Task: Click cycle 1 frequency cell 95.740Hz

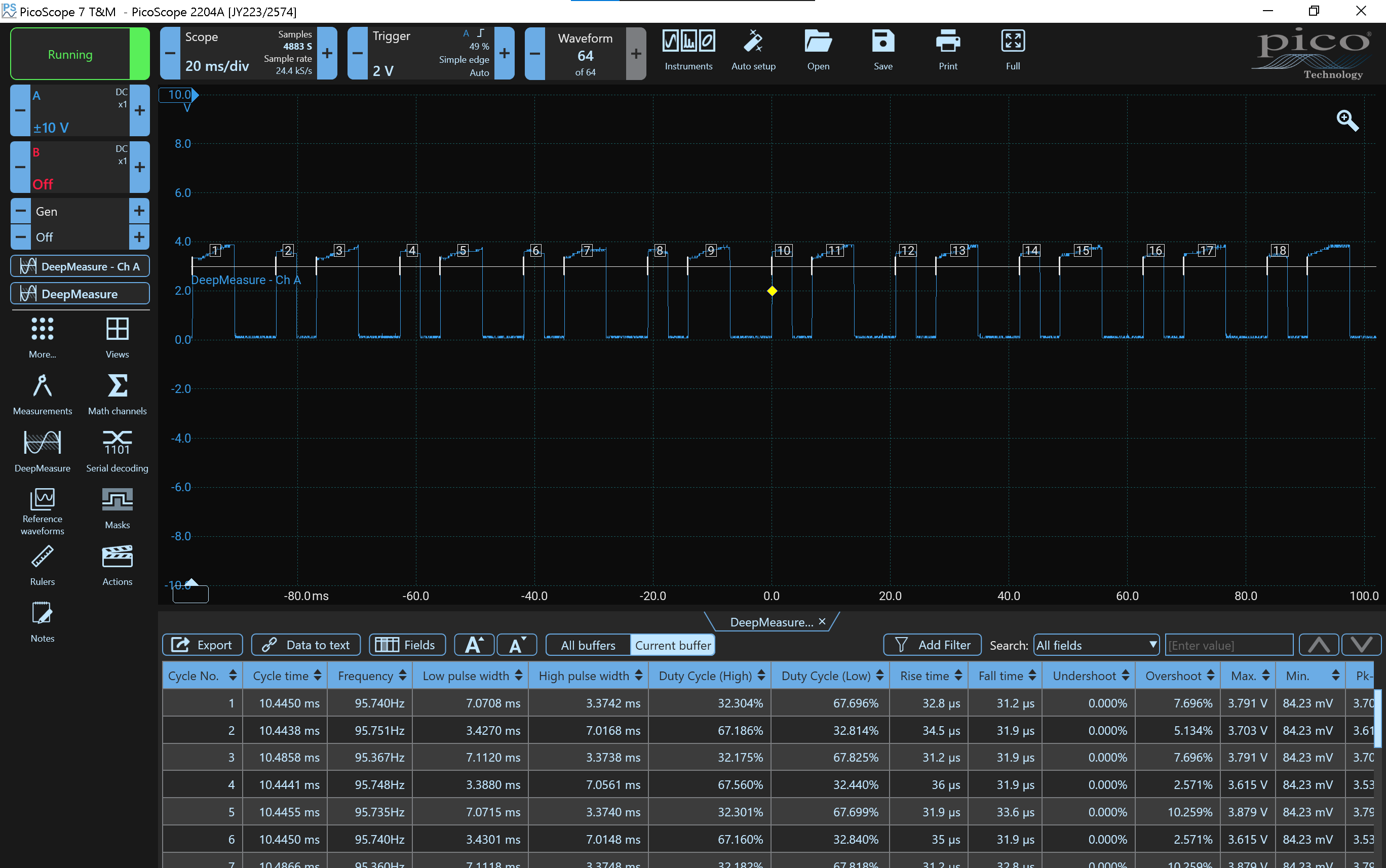Action: pos(370,703)
